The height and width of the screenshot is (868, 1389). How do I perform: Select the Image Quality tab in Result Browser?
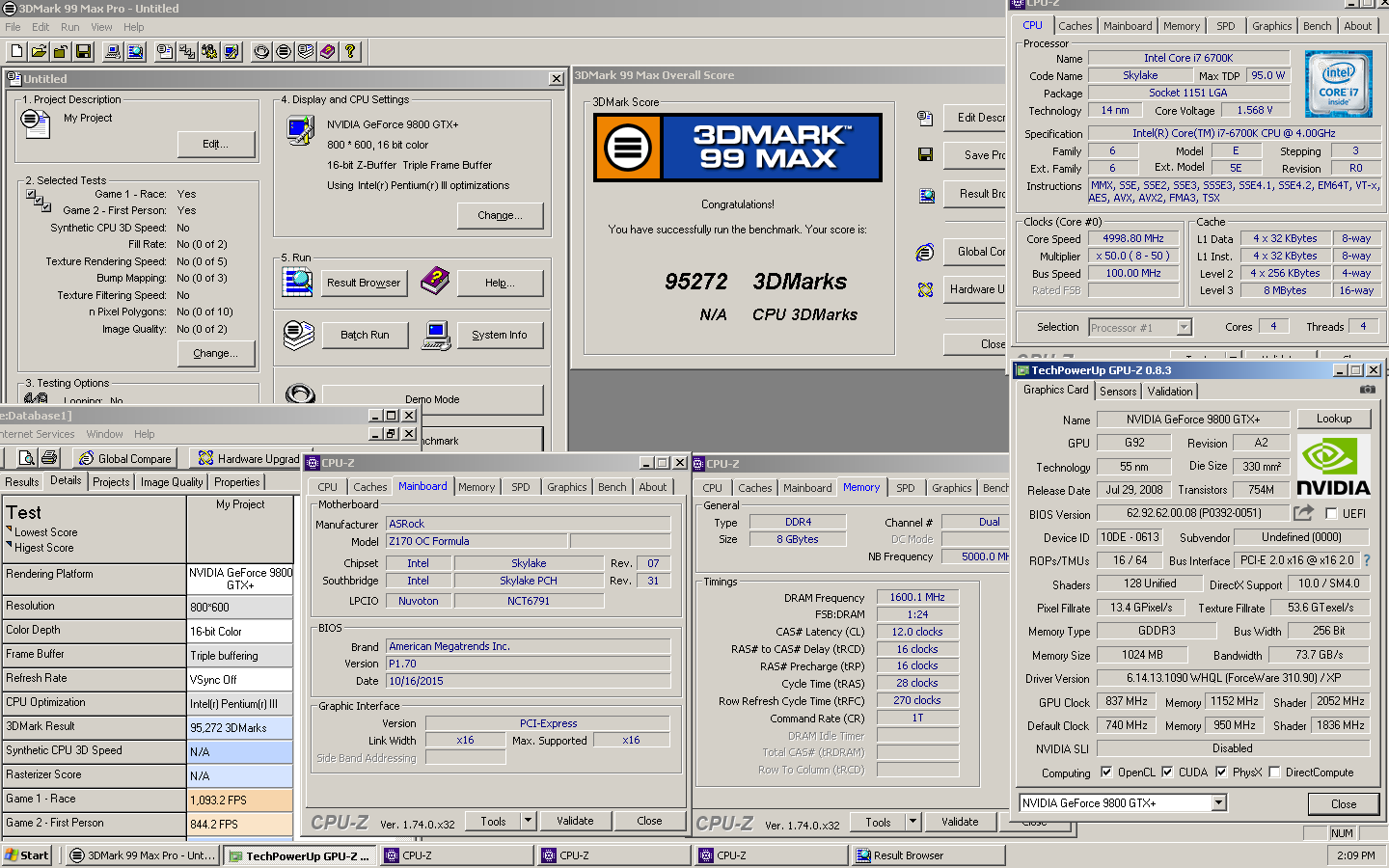pos(172,482)
